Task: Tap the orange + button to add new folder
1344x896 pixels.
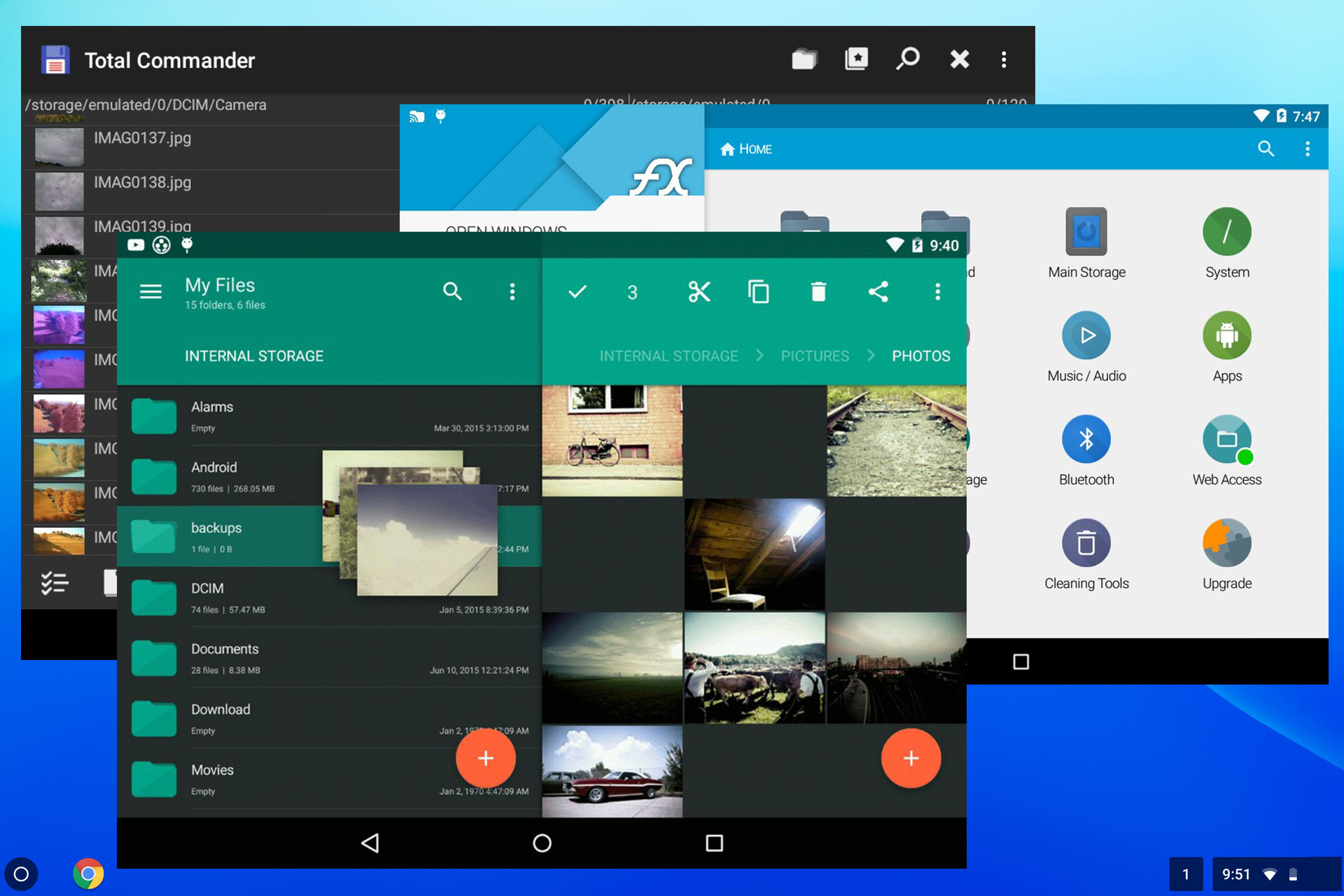Action: point(485,758)
